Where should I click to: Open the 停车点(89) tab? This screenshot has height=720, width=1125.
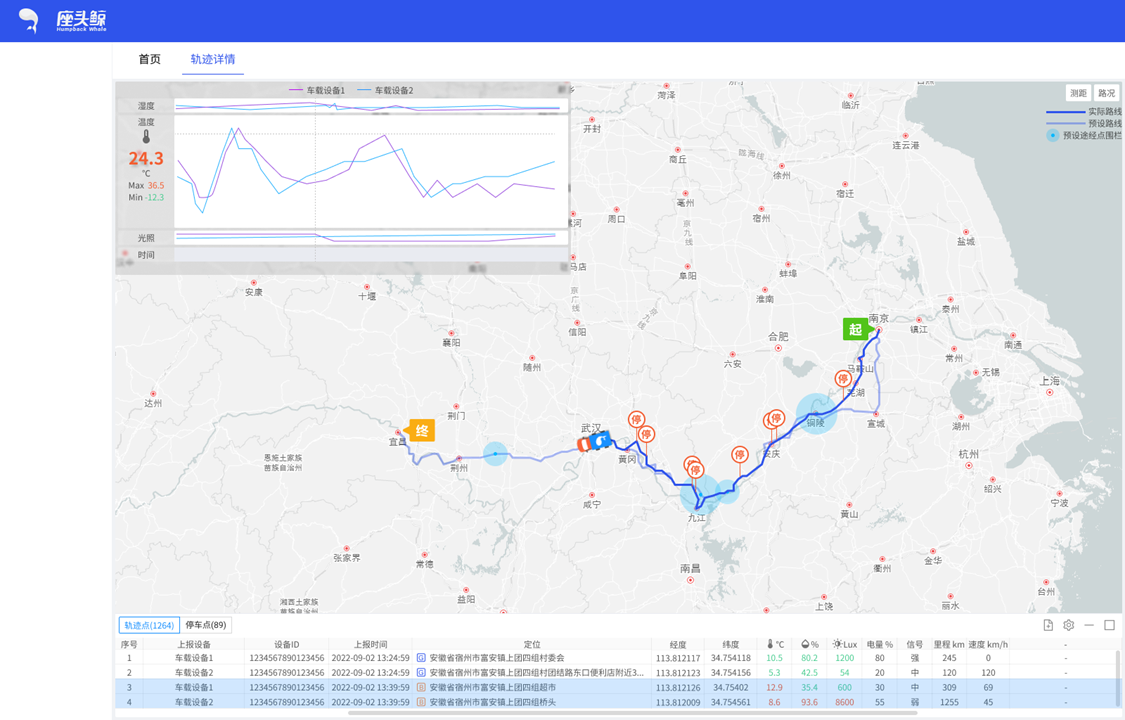tap(206, 625)
